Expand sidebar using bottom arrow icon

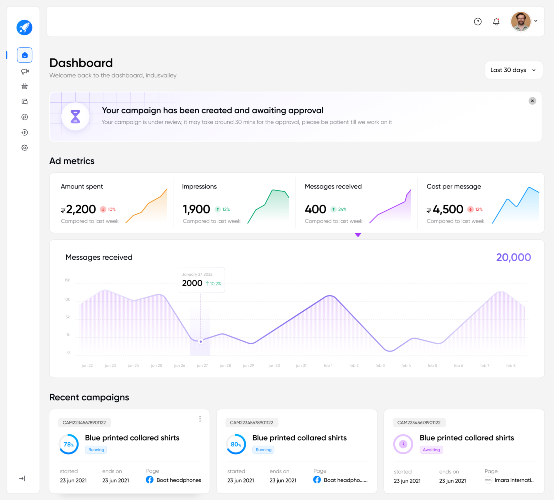22,478
